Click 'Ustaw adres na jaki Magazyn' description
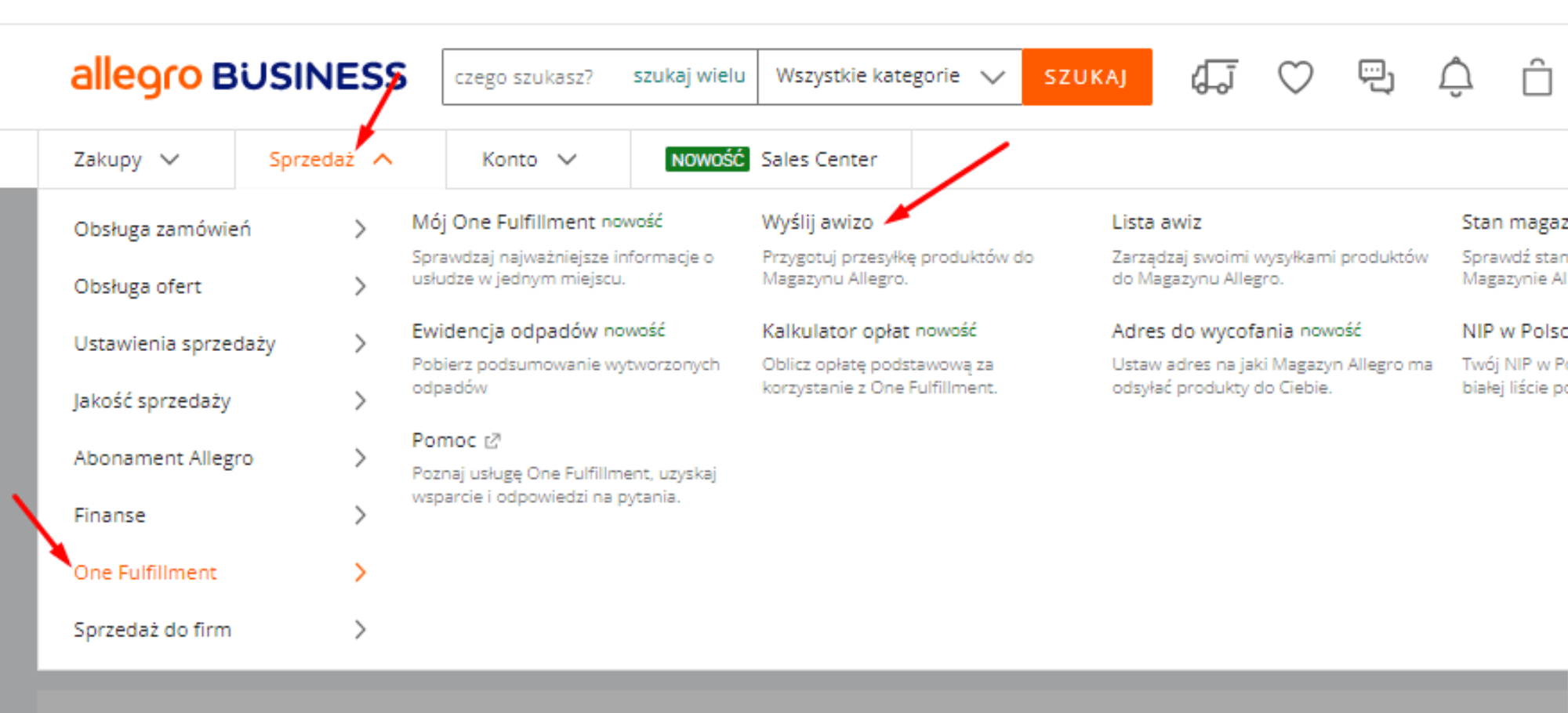This screenshot has width=1568, height=713. click(x=1272, y=375)
